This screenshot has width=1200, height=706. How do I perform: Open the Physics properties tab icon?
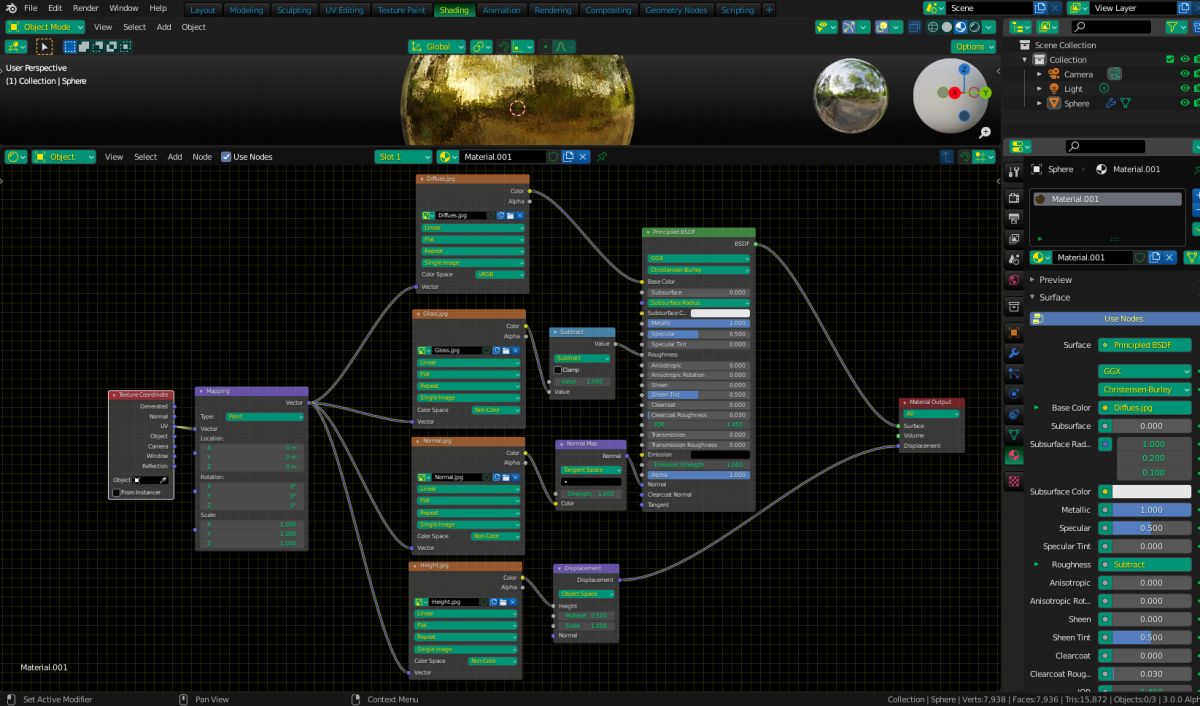pos(1014,393)
